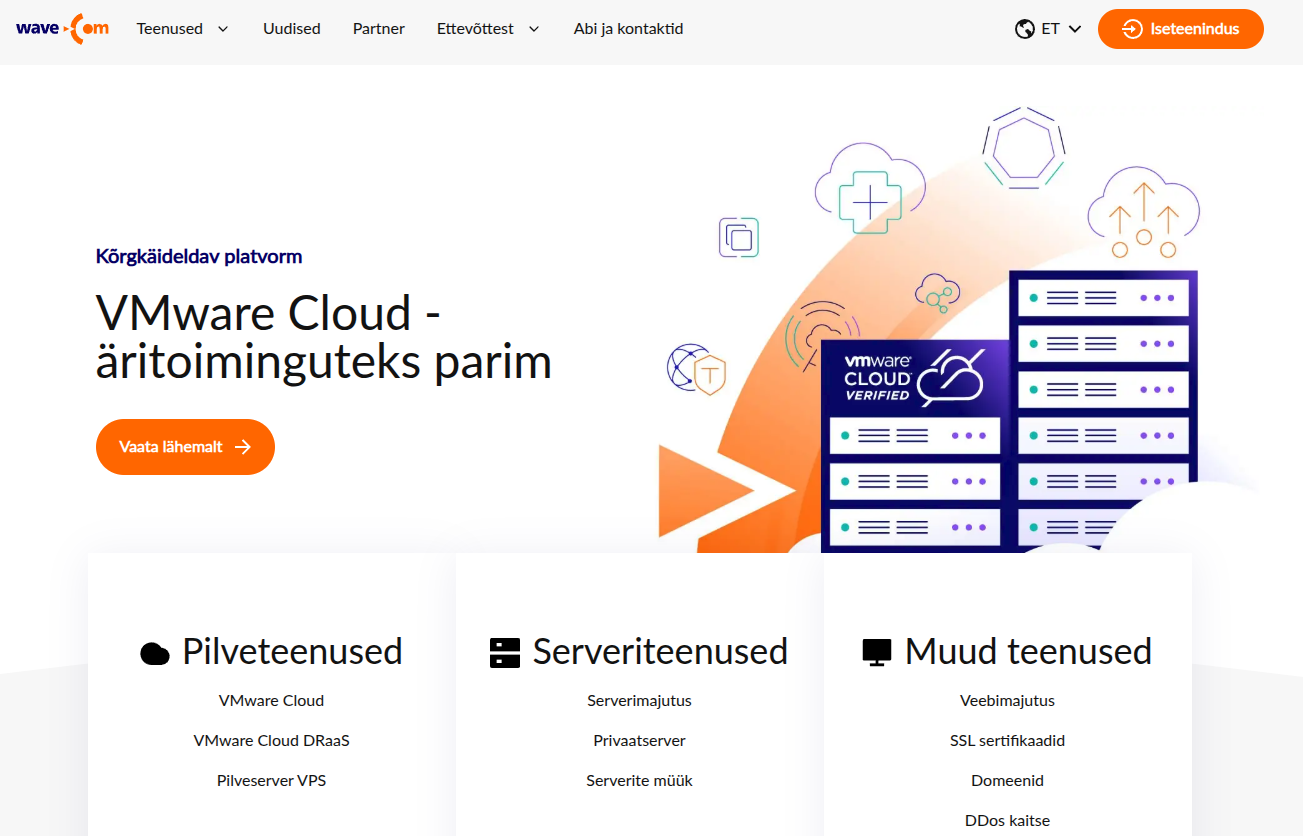
Task: Expand the Ettevõttest dropdown menu
Action: point(488,29)
